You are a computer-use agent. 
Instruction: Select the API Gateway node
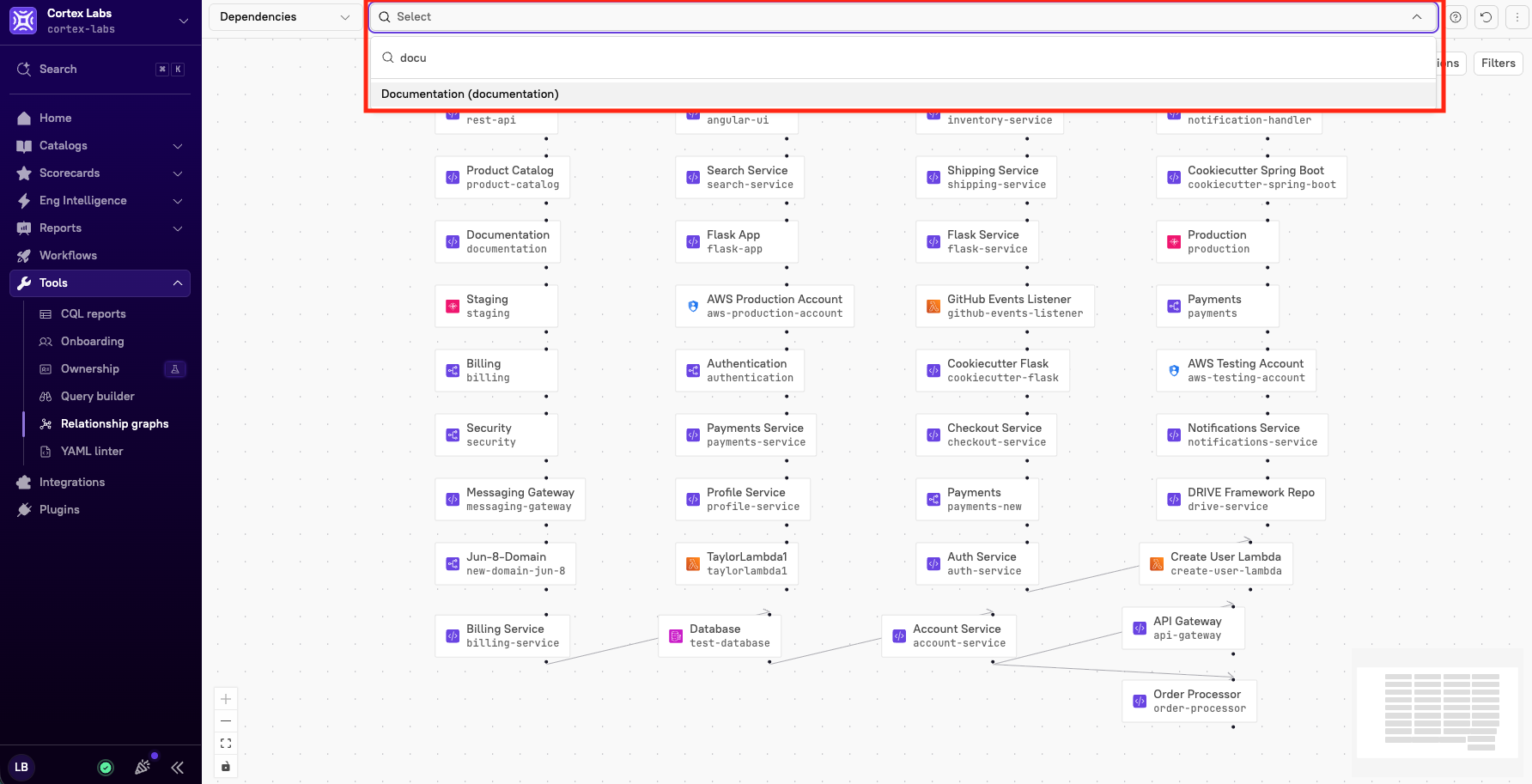[x=1182, y=628]
